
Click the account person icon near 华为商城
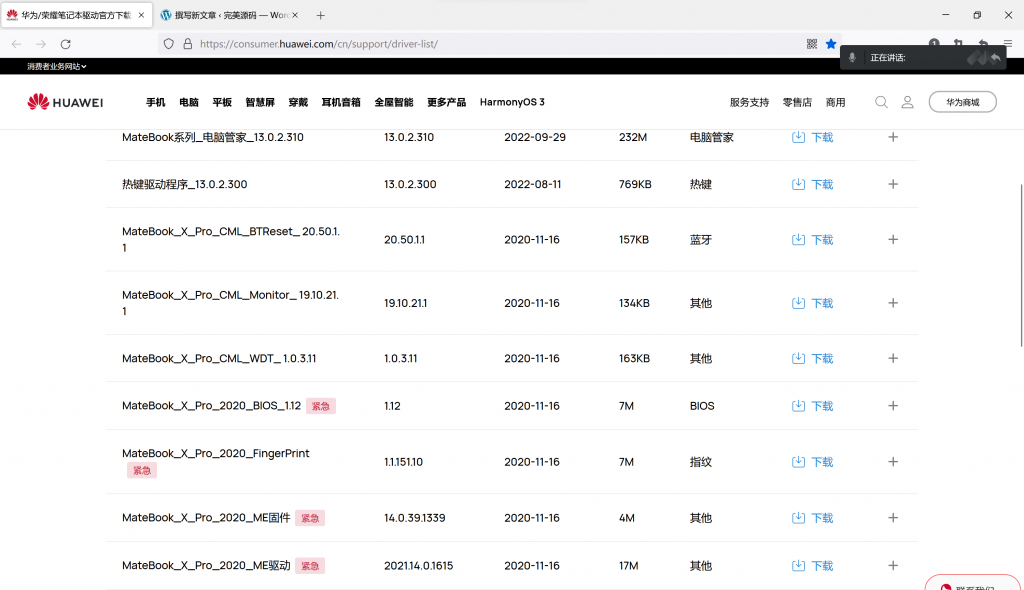907,101
